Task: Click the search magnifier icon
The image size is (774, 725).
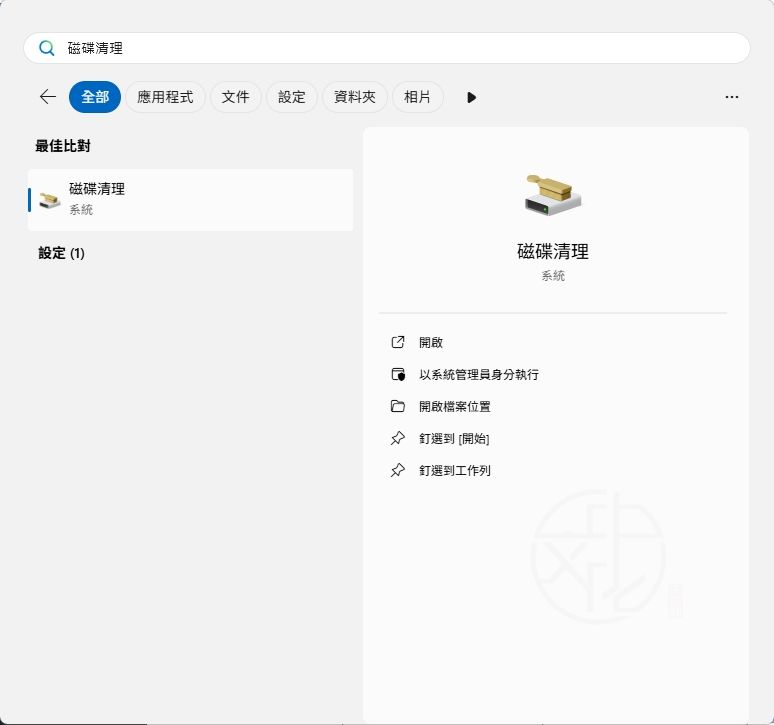Action: click(x=47, y=48)
